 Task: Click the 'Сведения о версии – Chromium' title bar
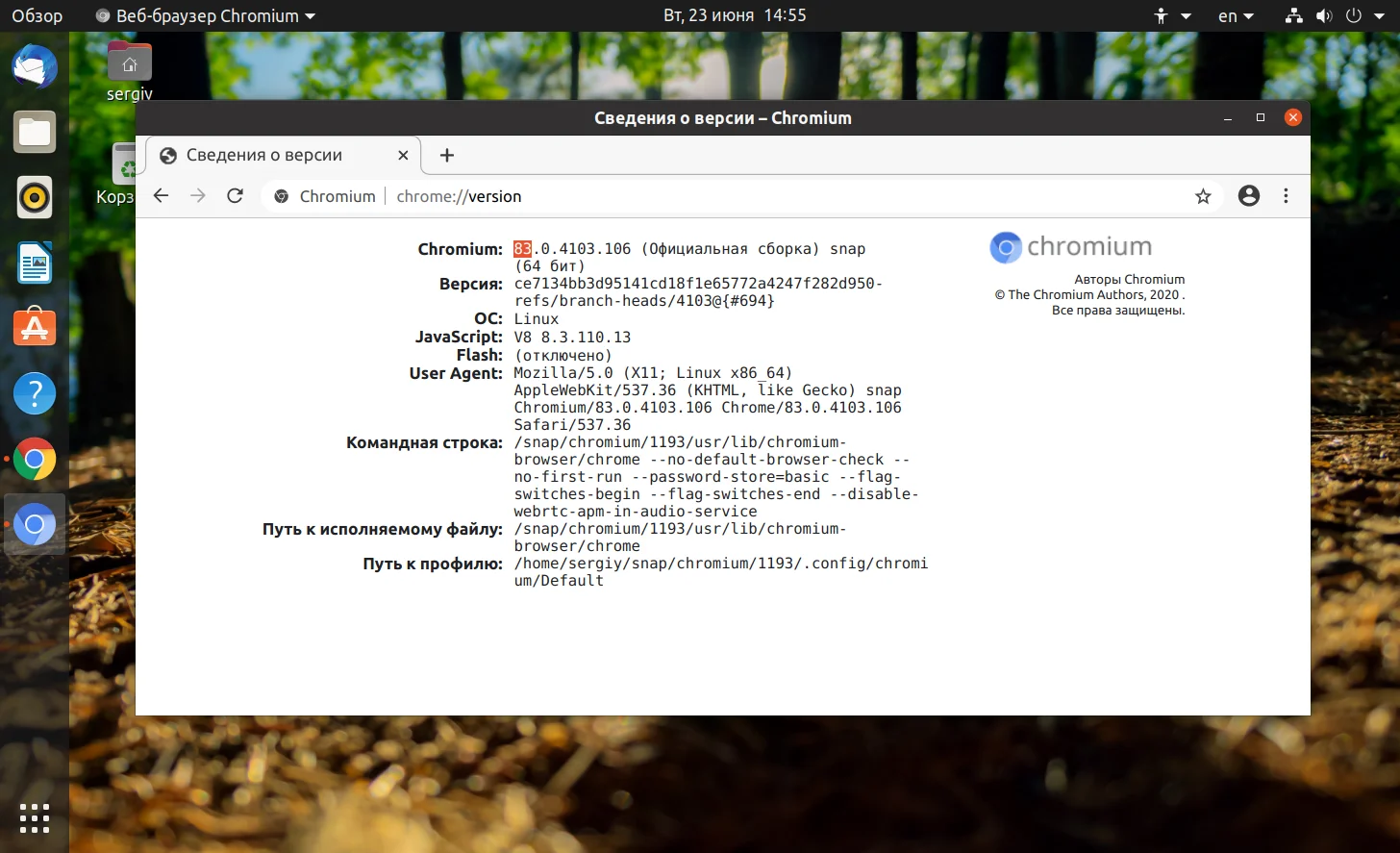tap(723, 117)
